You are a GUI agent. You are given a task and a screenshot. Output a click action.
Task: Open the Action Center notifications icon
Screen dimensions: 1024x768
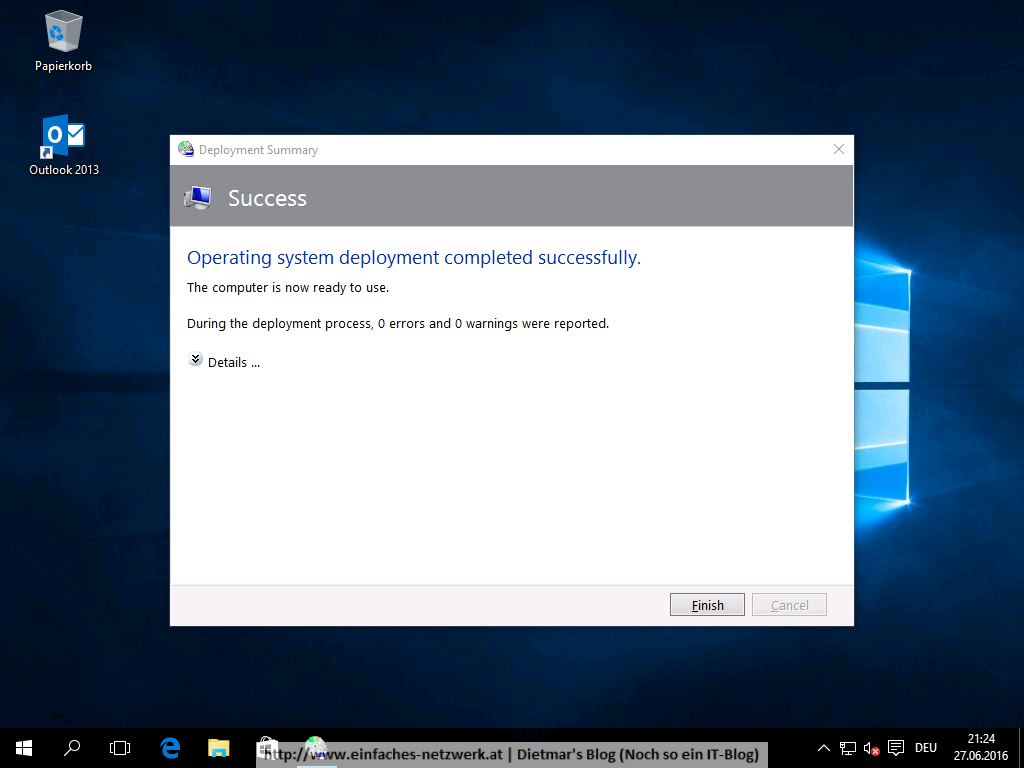896,748
